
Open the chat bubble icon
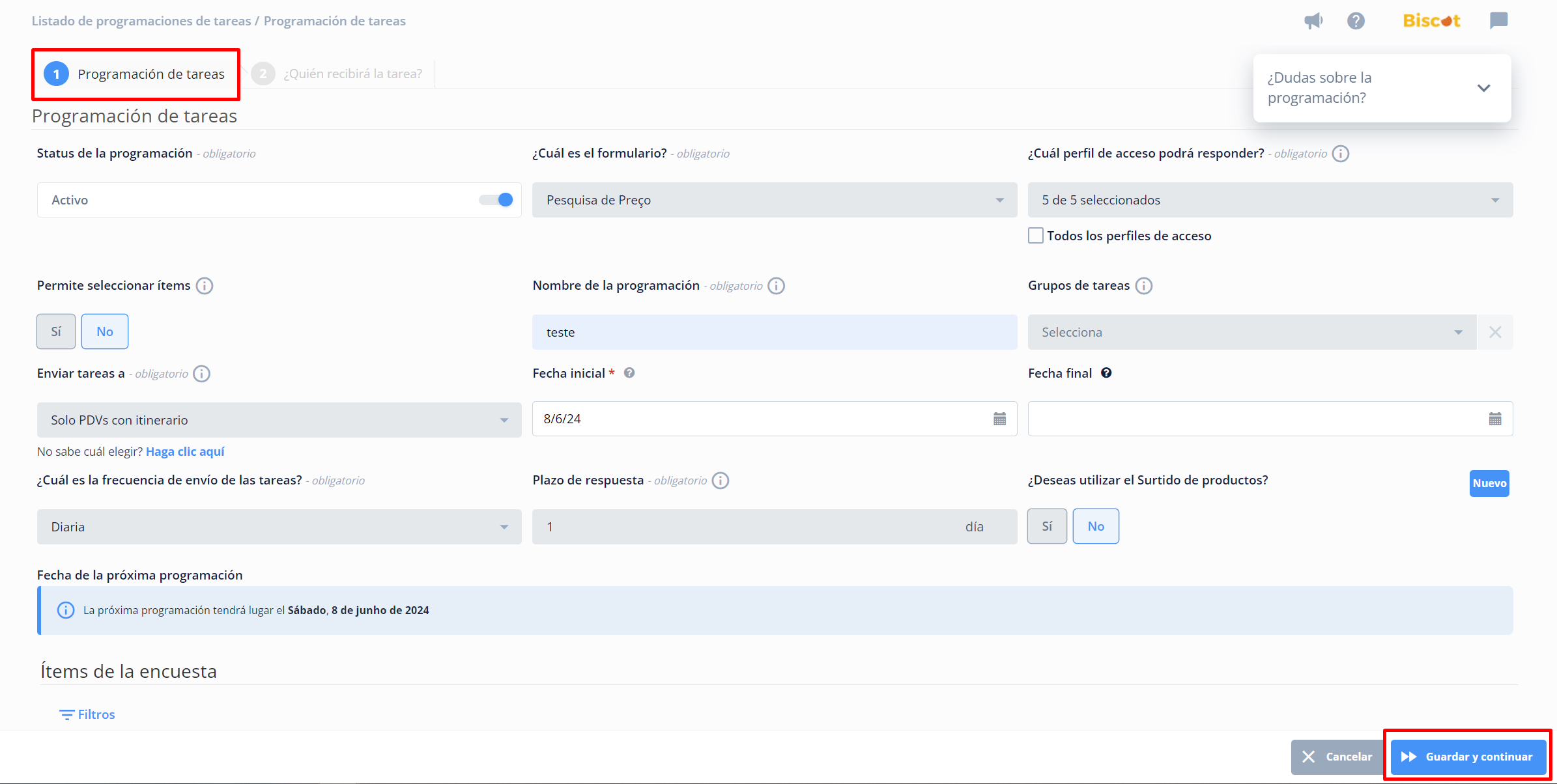click(x=1498, y=21)
